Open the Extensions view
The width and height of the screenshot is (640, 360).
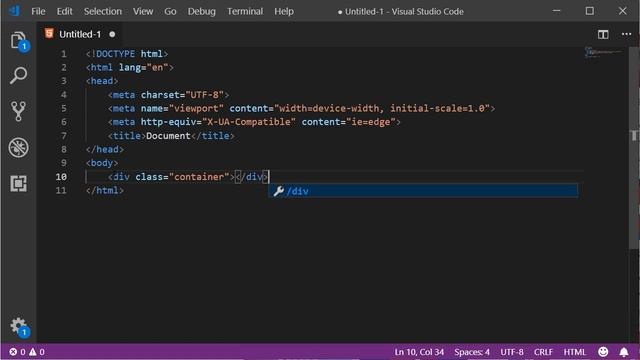(x=18, y=183)
